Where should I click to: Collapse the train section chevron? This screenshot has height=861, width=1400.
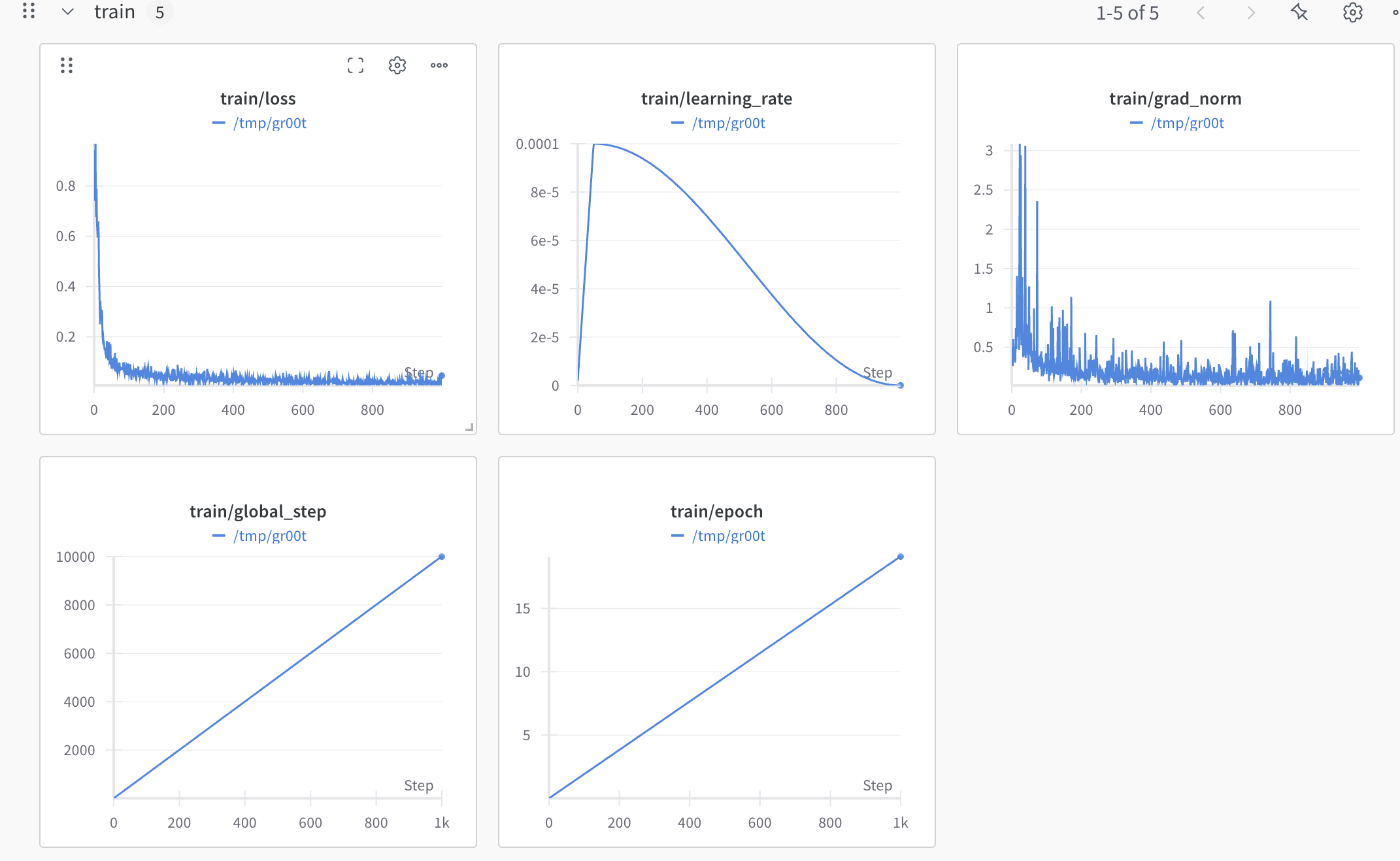point(67,12)
